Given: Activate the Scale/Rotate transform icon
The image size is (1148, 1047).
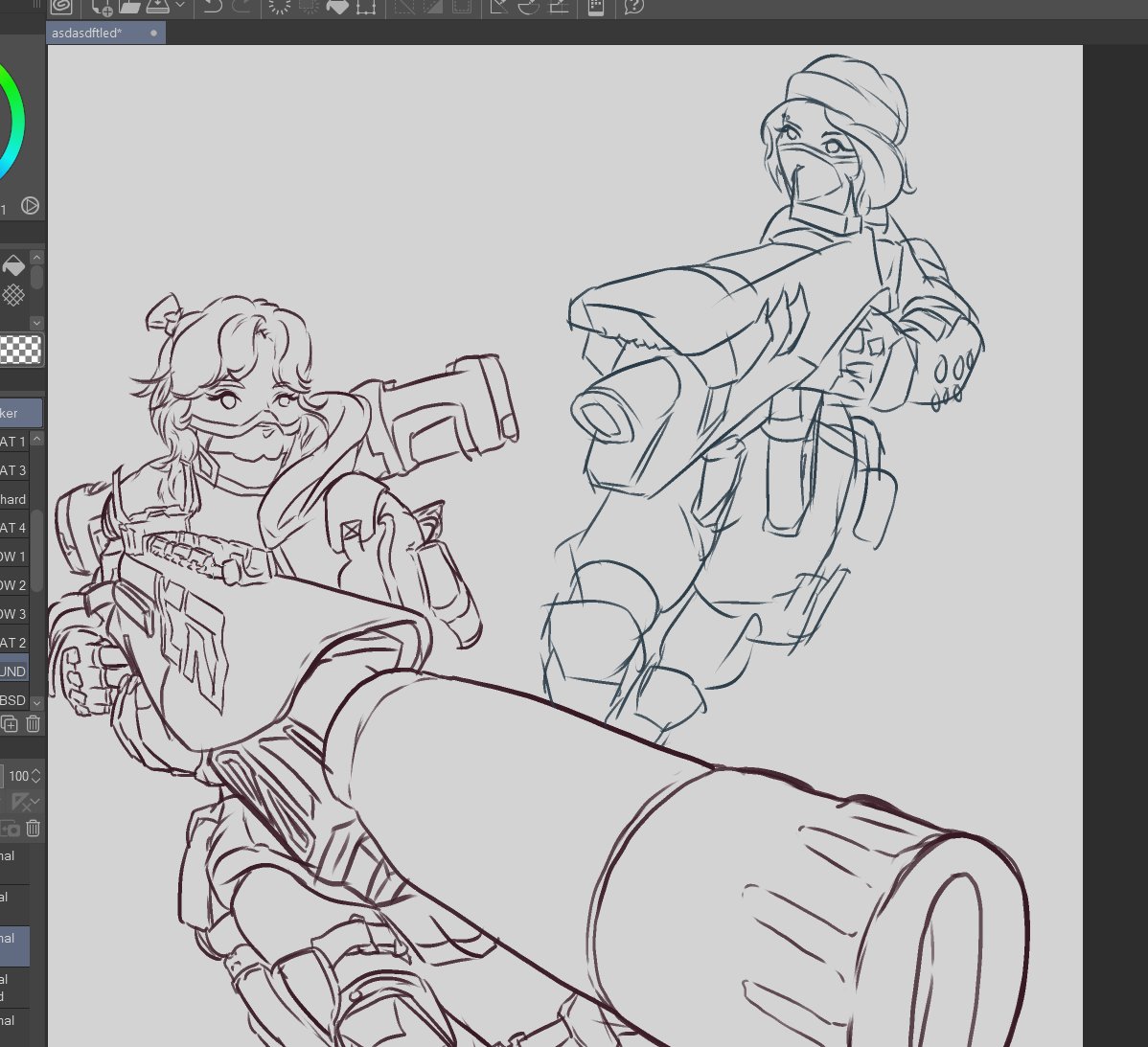Looking at the screenshot, I should point(365,8).
